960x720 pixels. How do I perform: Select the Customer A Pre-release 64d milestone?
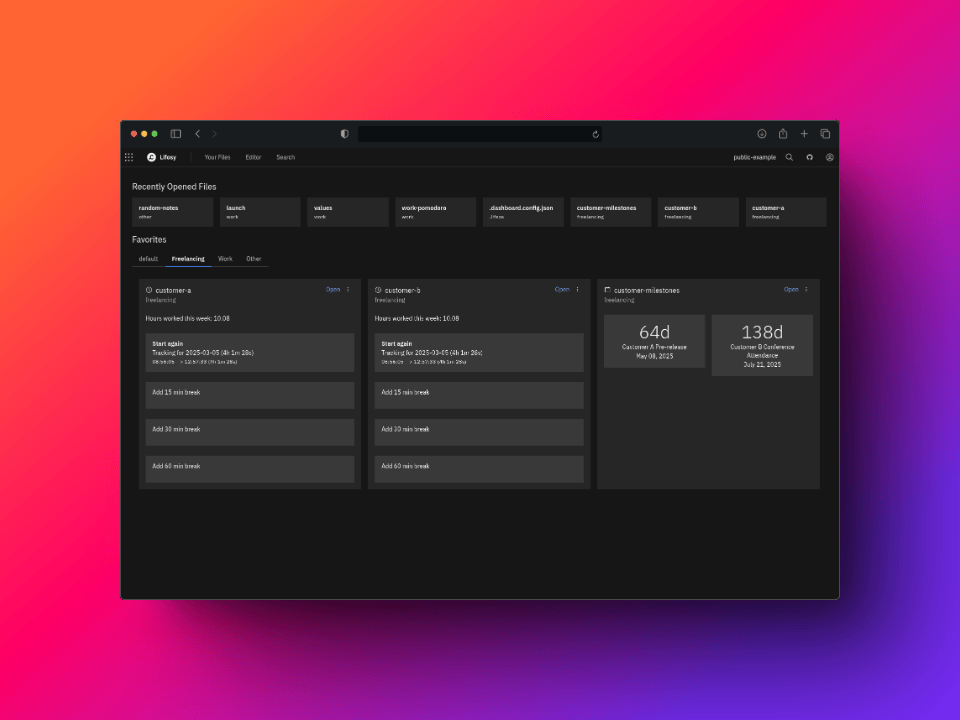pos(654,343)
